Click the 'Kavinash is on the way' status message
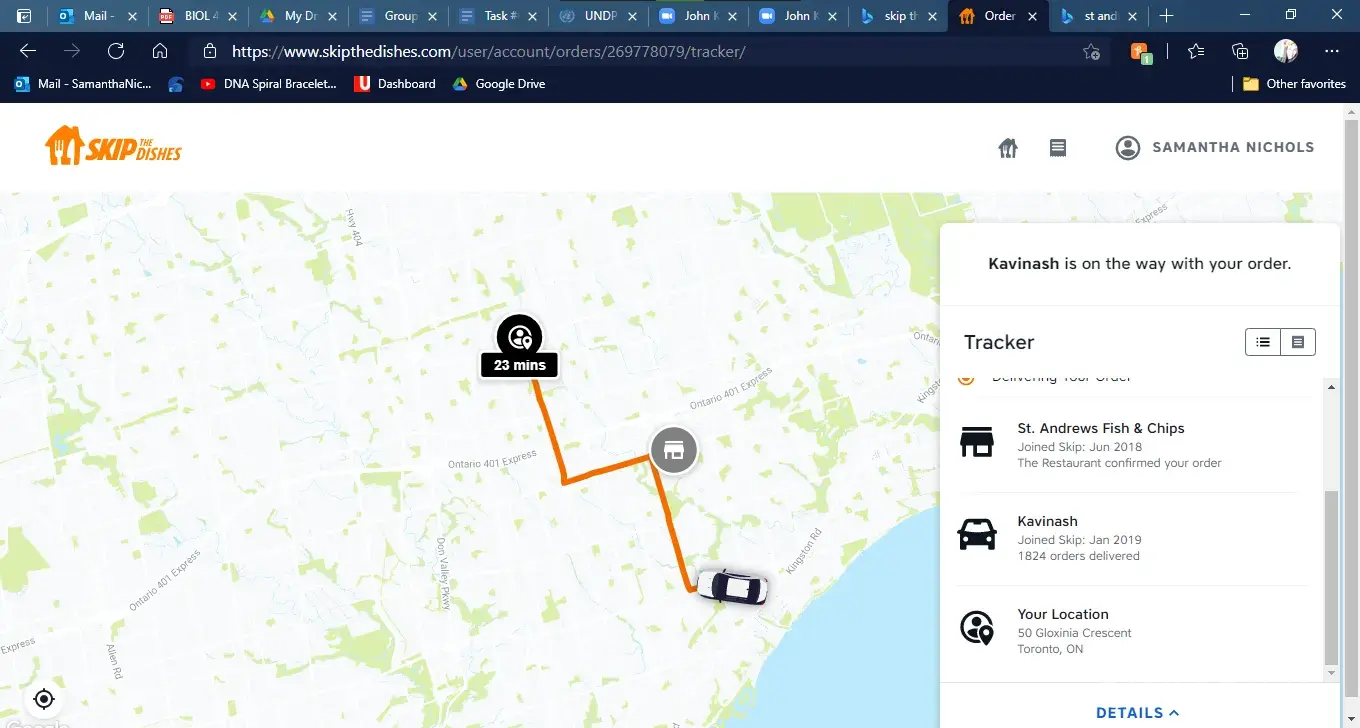Viewport: 1360px width, 728px height. [x=1140, y=264]
